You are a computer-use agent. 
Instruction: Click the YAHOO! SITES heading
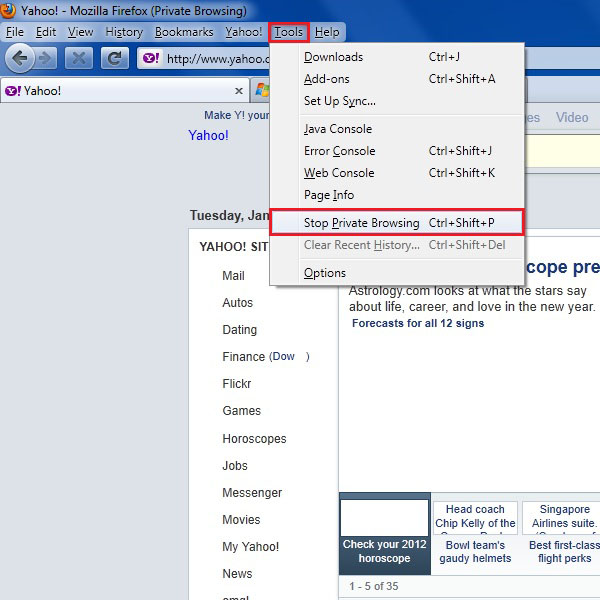(x=233, y=247)
